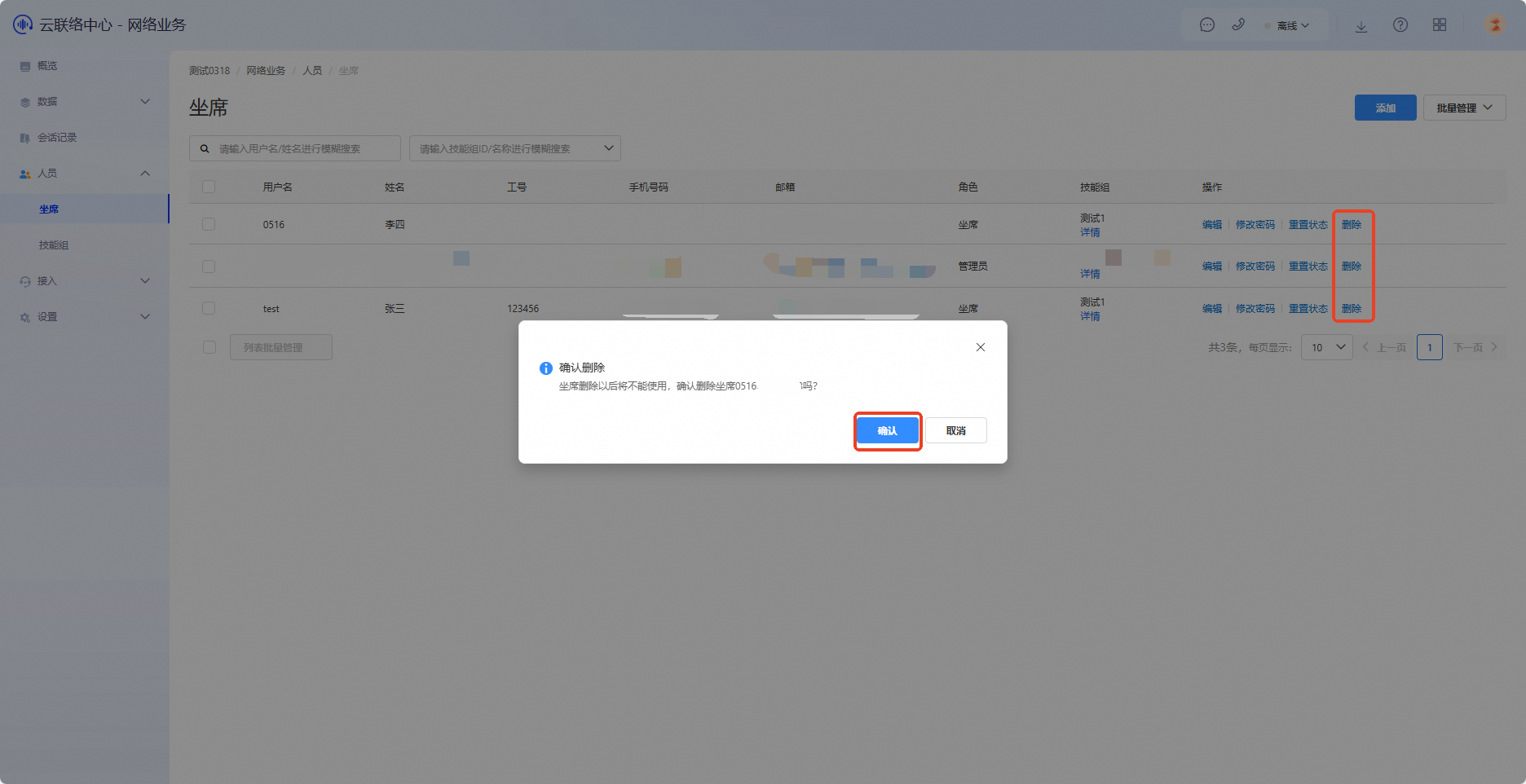Image resolution: width=1526 pixels, height=784 pixels.
Task: Toggle the select-all checkbox in table header
Action: point(209,187)
